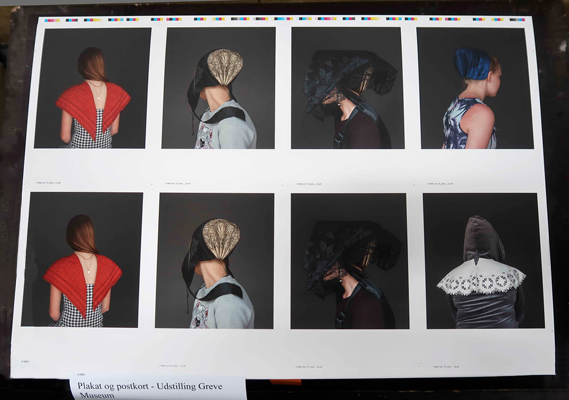Click the CMYK color strip above red shawl photo
569x400 pixels.
(x=92, y=20)
